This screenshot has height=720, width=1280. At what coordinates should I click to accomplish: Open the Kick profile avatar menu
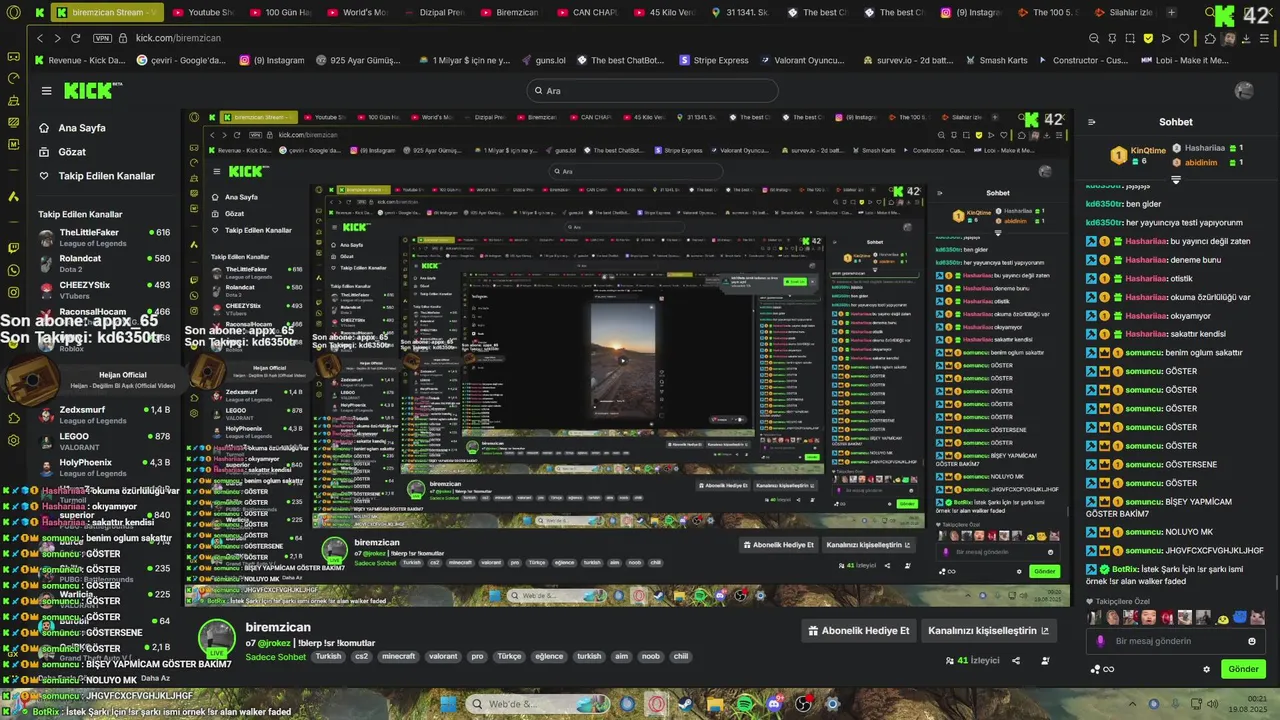click(1244, 91)
